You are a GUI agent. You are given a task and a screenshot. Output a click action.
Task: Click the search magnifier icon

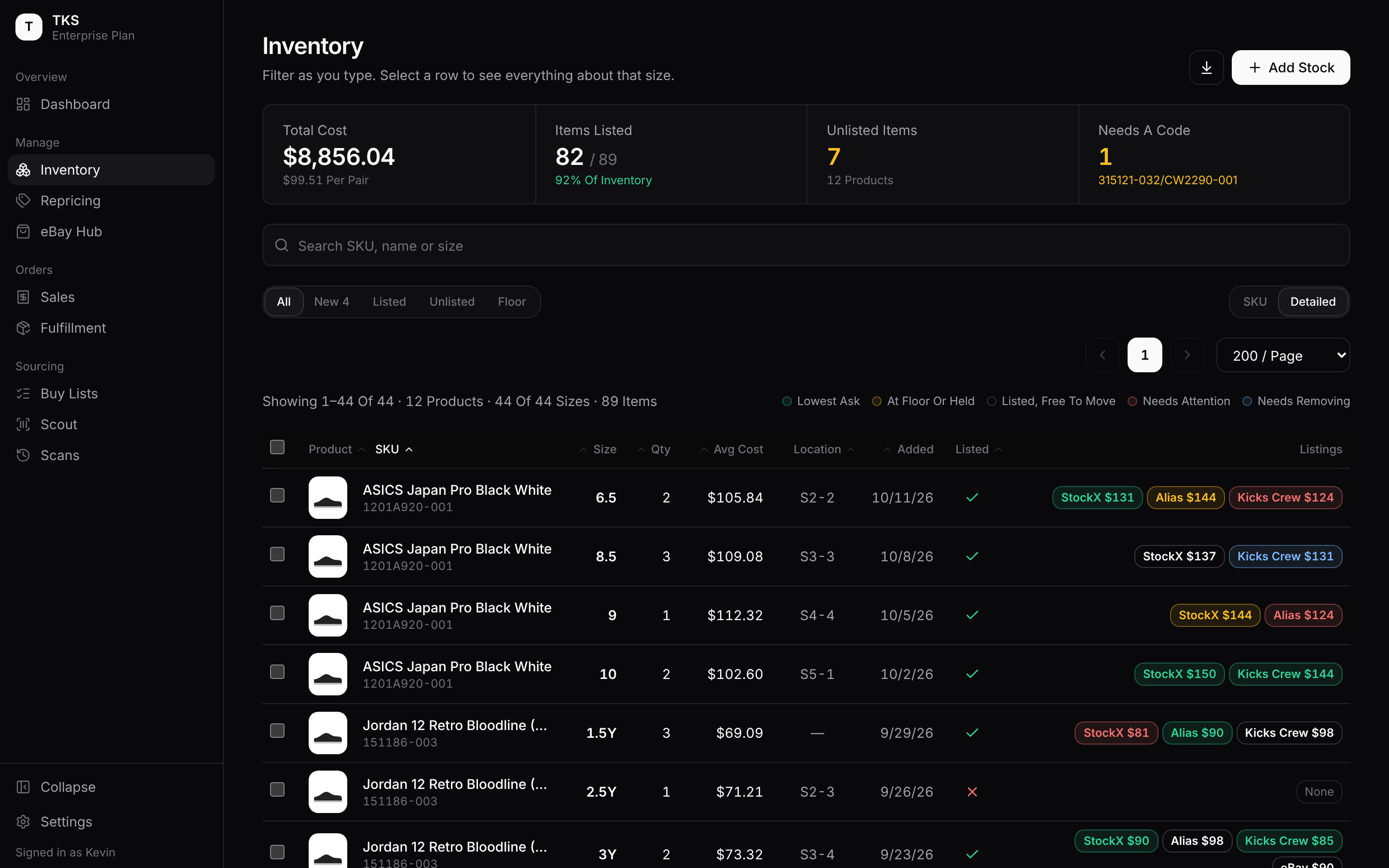tap(282, 246)
